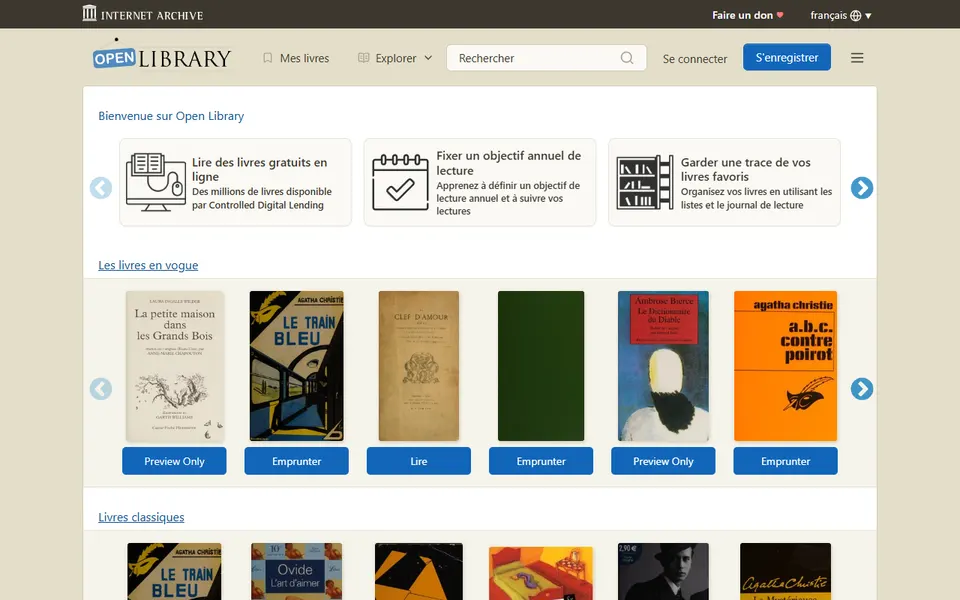Open Ovide L'art d'aimer cover

click(x=296, y=571)
